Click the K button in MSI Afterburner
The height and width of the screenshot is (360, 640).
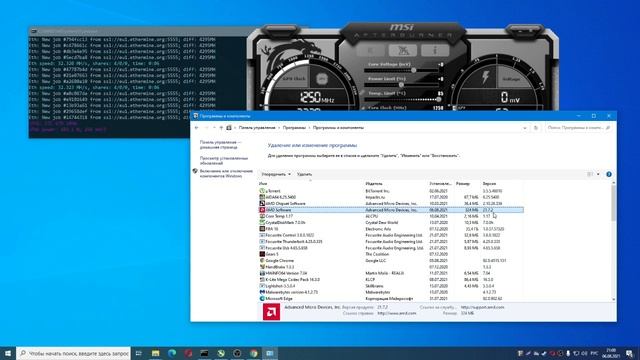click(x=371, y=51)
